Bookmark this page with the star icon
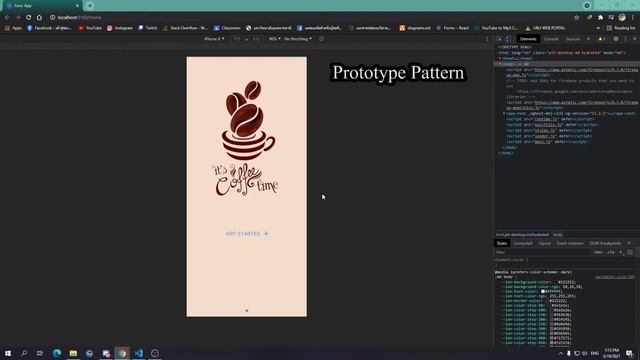640x360 pixels. 576,18
